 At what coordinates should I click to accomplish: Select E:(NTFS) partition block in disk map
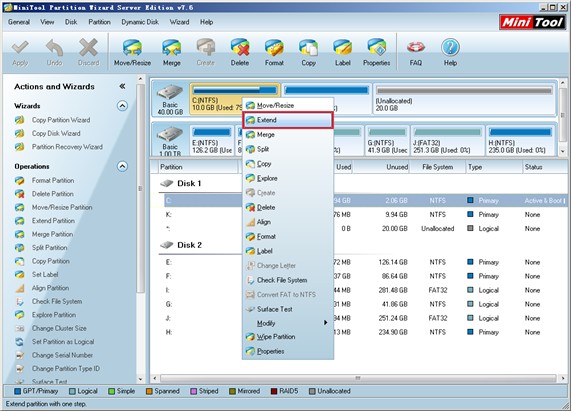212,140
